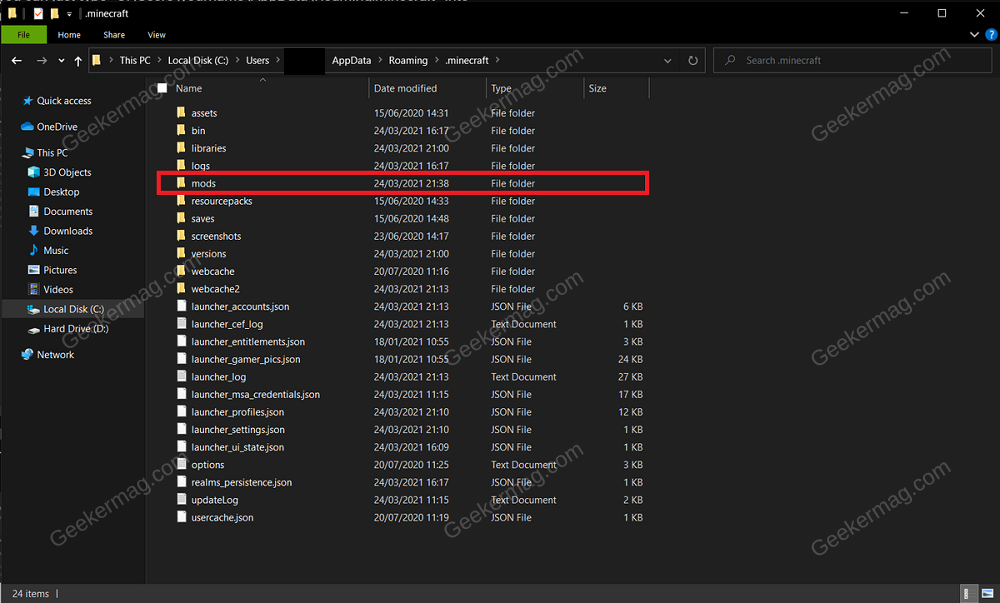Open Pictures in the navigation pane
The height and width of the screenshot is (603, 1000).
(60, 270)
